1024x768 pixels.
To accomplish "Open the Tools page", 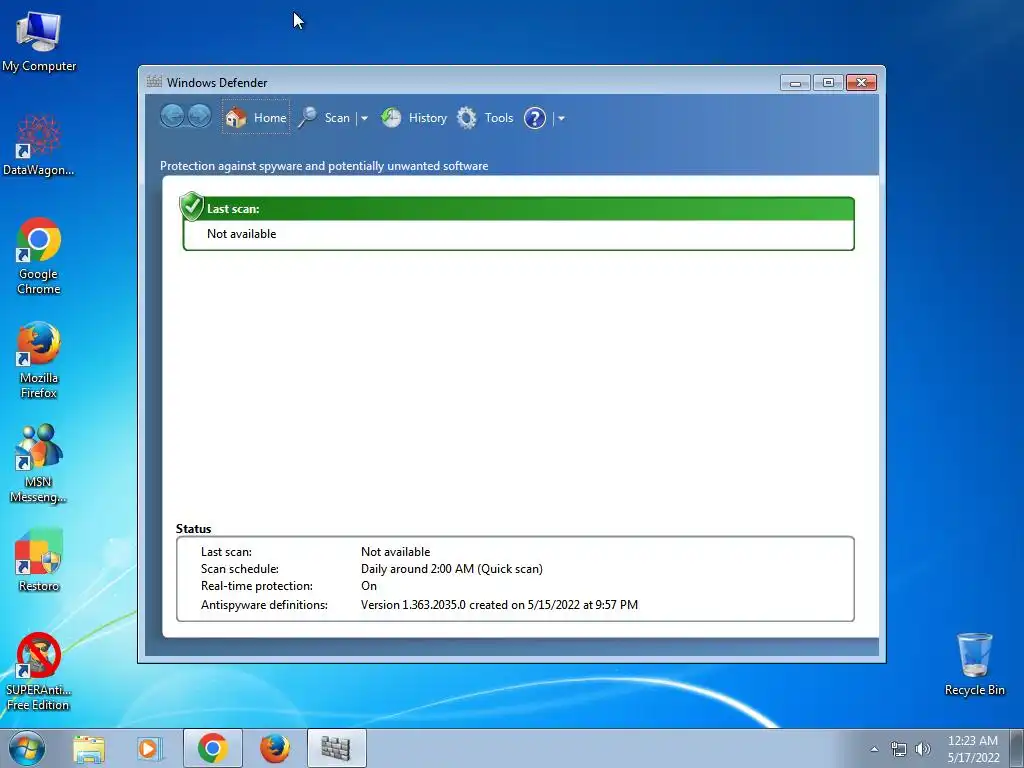I will pos(485,118).
